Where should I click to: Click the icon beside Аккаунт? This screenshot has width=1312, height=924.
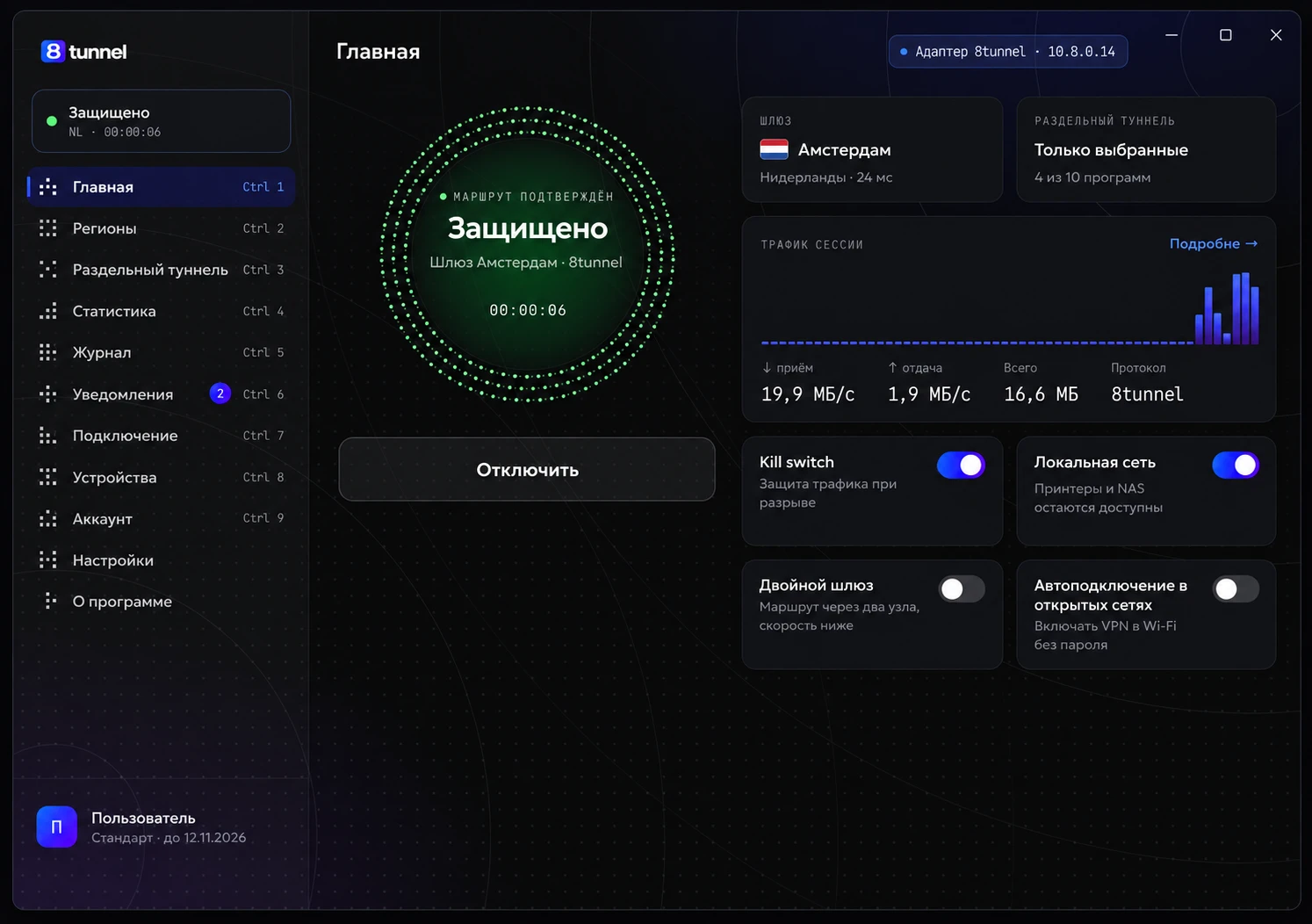click(48, 519)
